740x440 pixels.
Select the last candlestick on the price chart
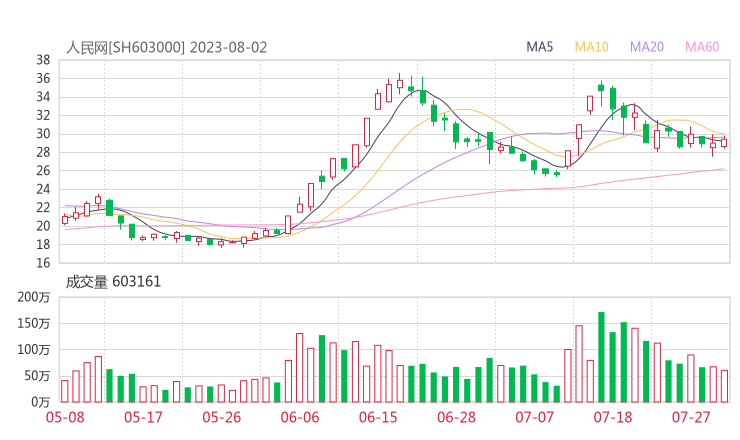(724, 143)
